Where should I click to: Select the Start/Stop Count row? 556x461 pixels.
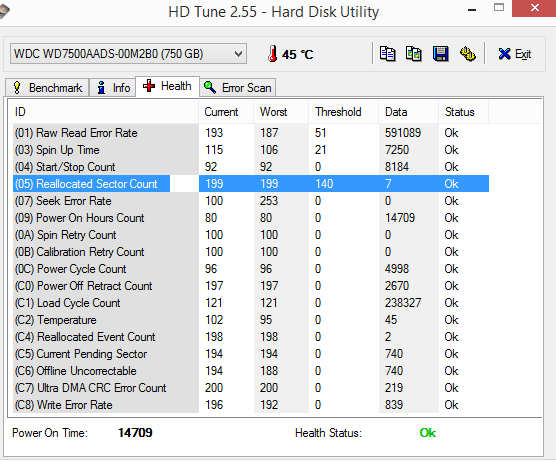(251, 167)
